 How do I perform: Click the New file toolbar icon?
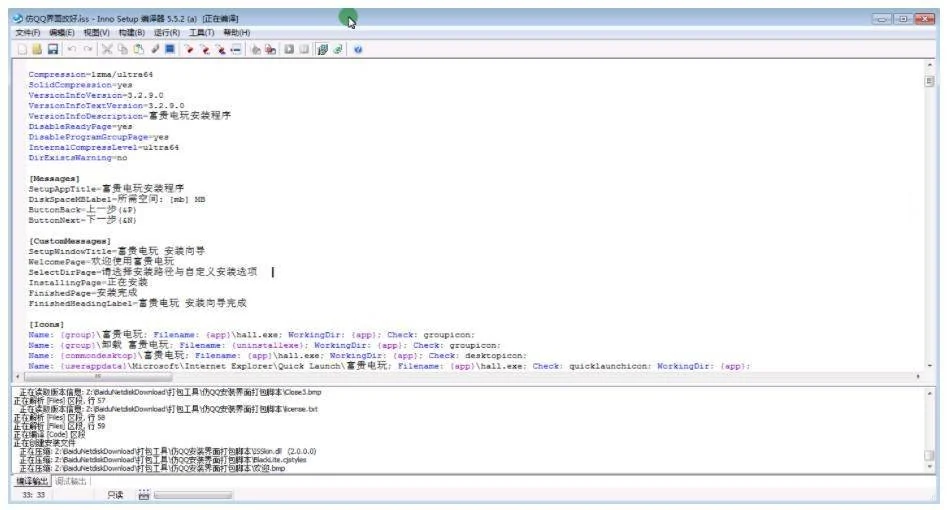click(x=21, y=49)
